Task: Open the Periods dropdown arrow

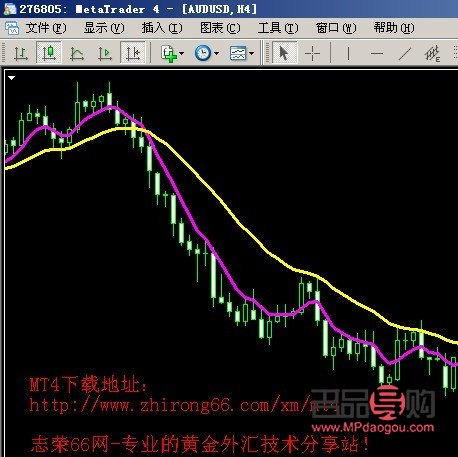Action: click(217, 53)
